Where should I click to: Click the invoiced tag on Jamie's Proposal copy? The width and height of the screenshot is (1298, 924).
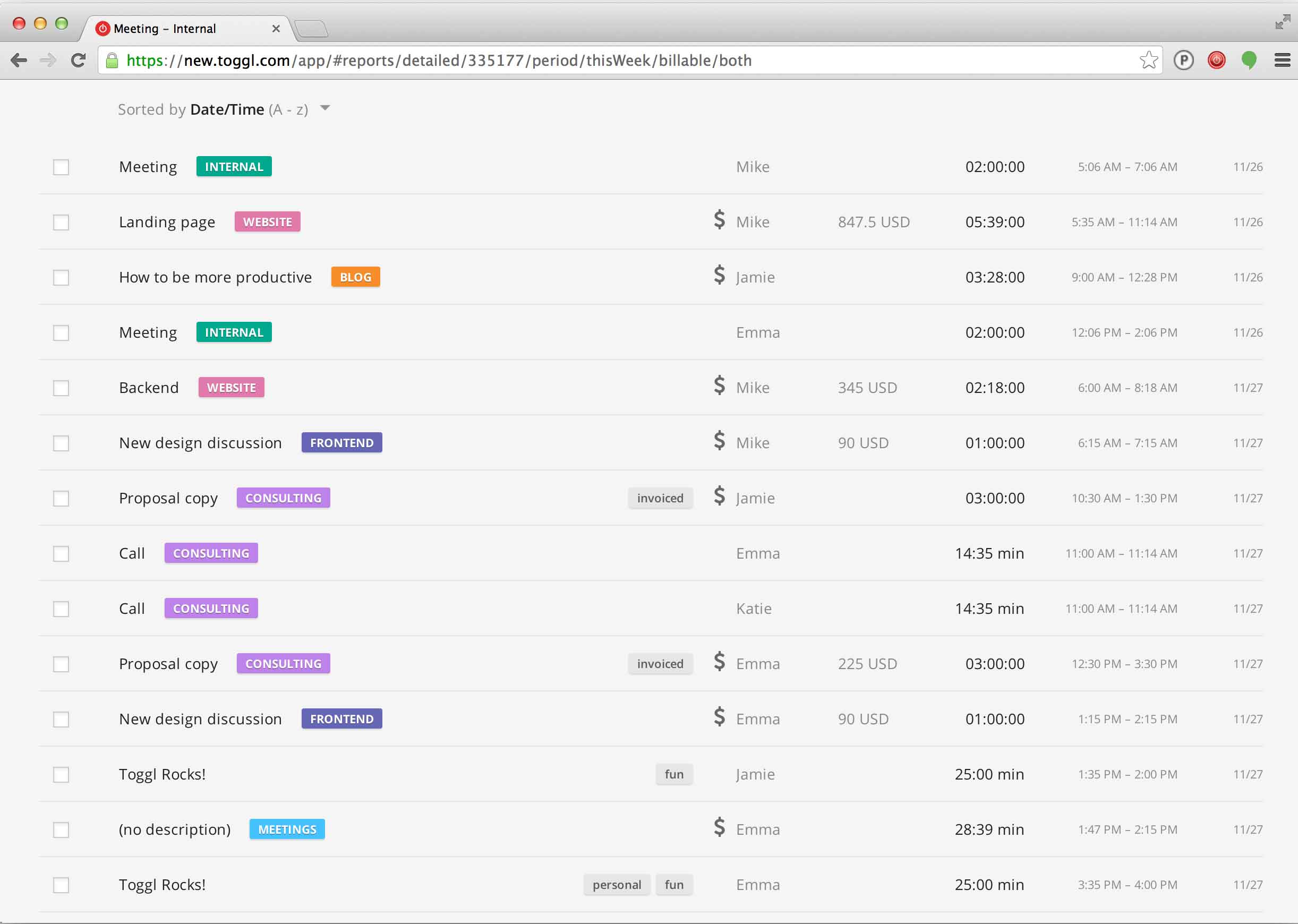point(660,497)
